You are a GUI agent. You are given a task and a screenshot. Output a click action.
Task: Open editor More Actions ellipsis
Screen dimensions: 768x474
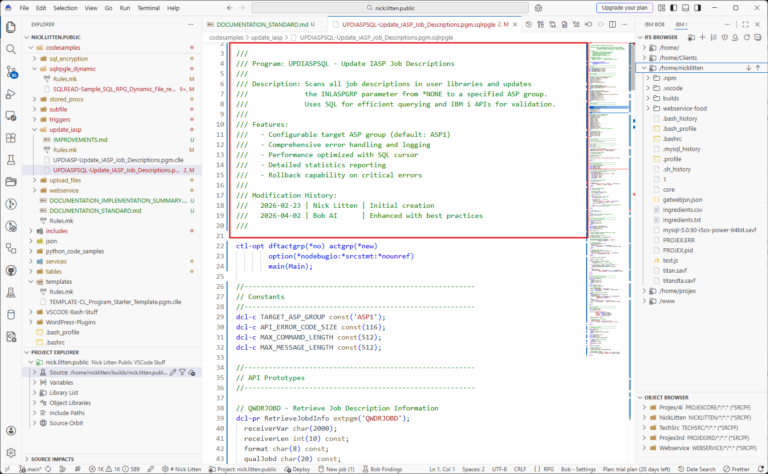pos(624,24)
